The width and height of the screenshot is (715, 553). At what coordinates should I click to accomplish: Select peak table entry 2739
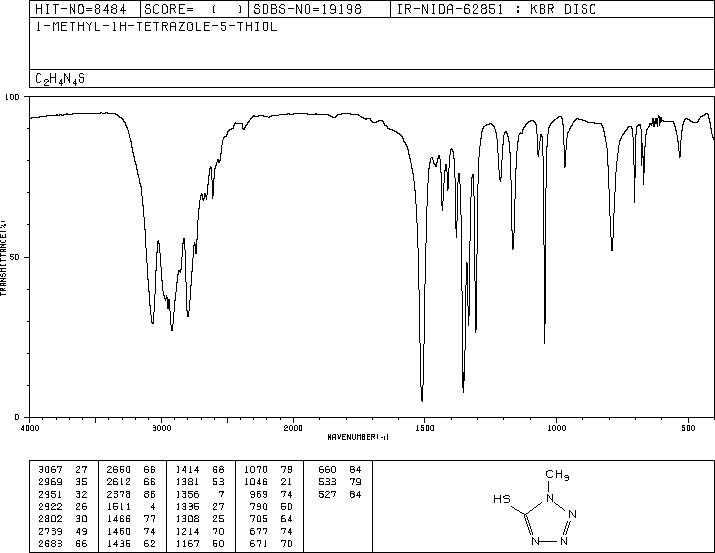coord(51,532)
